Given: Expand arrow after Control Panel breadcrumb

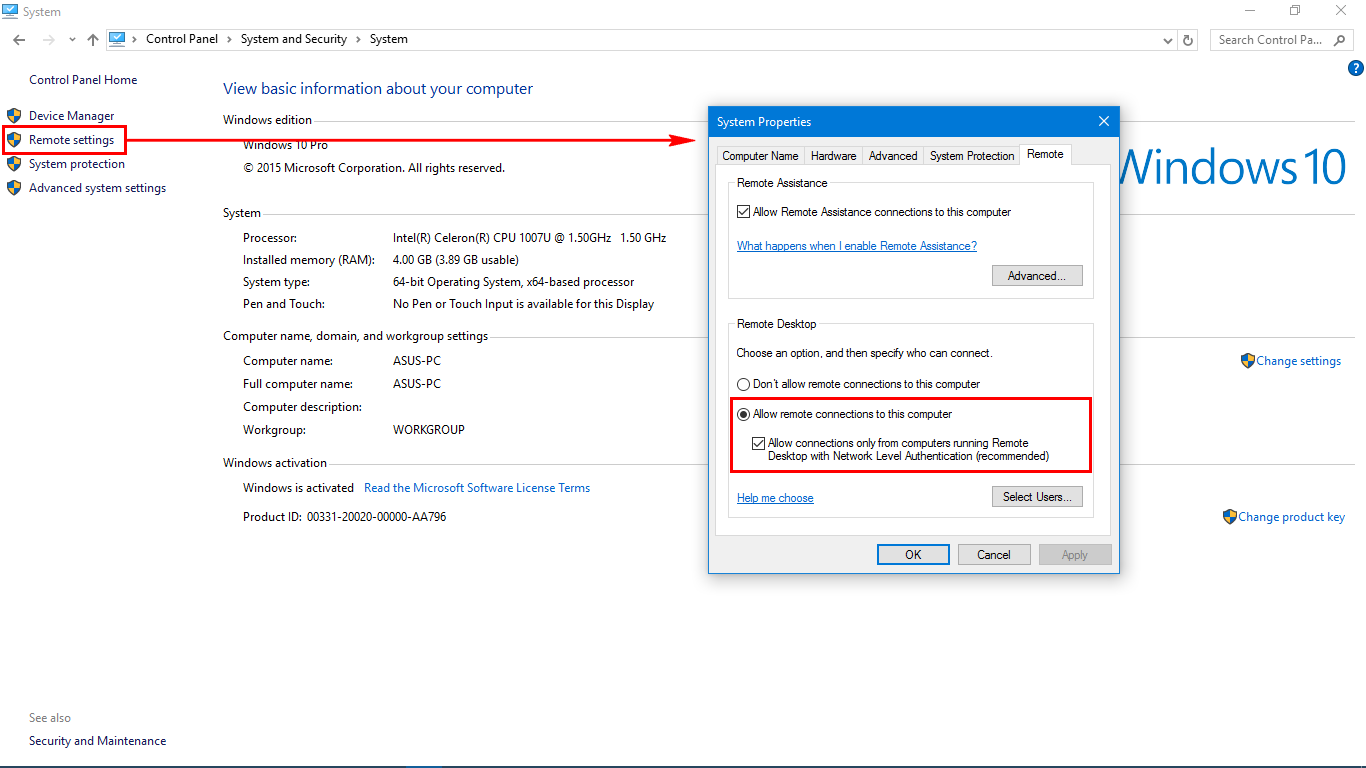Looking at the screenshot, I should (x=229, y=39).
